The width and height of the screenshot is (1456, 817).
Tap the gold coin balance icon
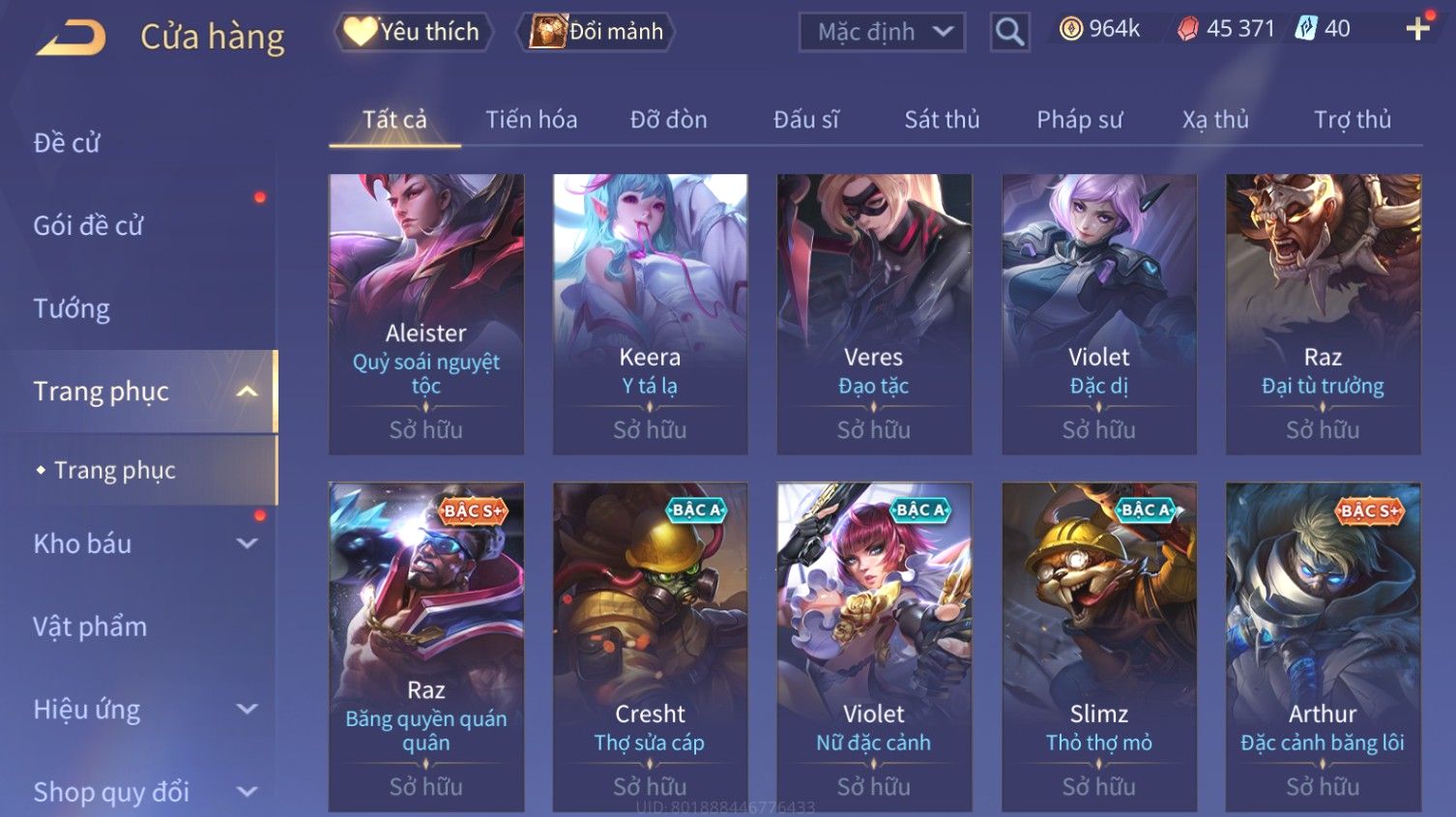(1070, 29)
